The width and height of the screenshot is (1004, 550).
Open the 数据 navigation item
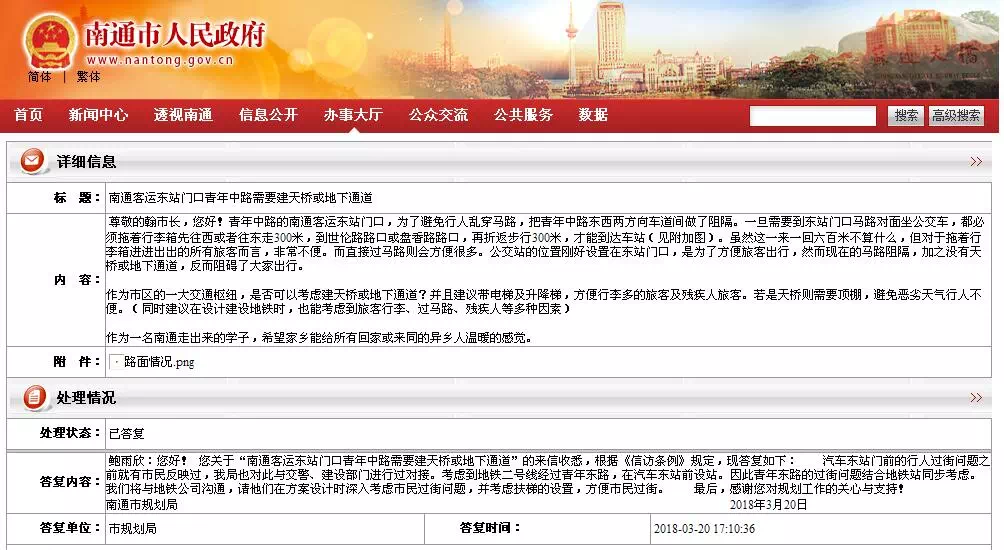tap(593, 115)
